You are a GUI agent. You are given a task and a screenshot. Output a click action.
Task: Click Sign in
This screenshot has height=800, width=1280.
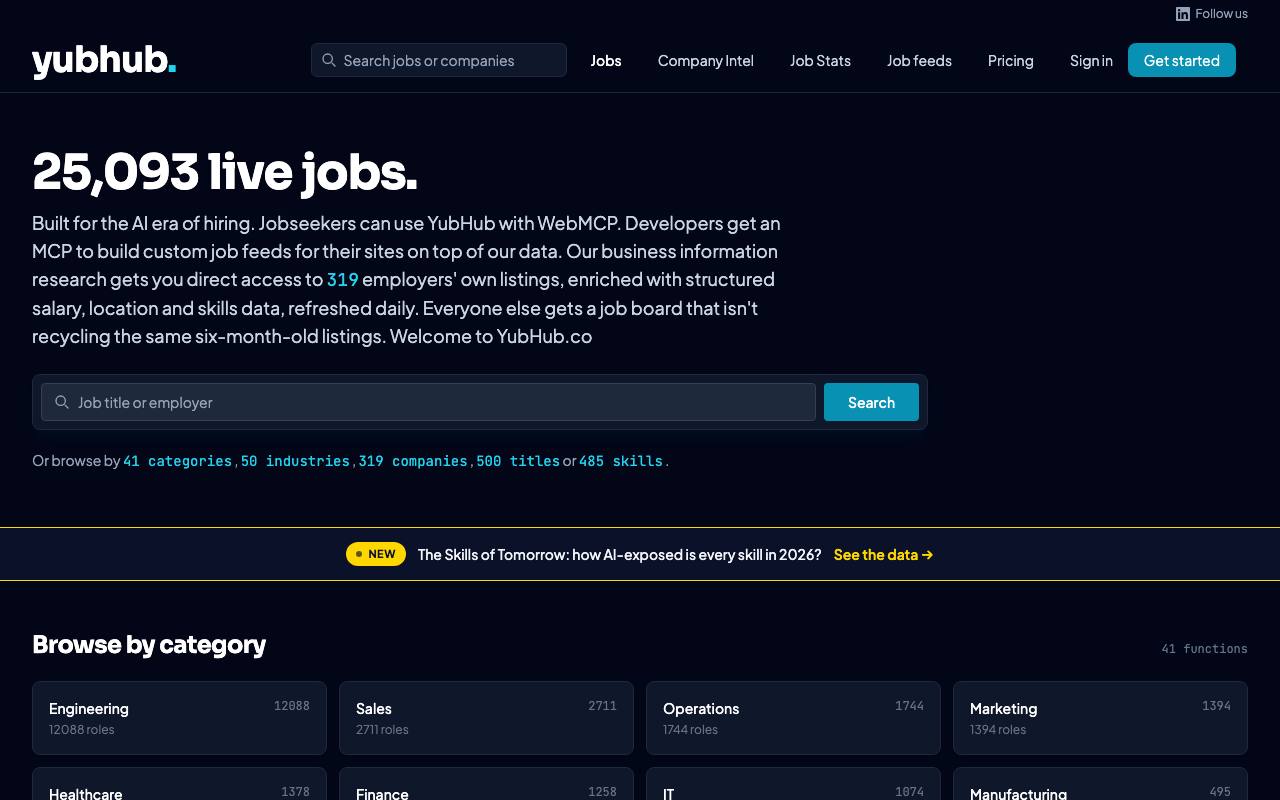1091,60
